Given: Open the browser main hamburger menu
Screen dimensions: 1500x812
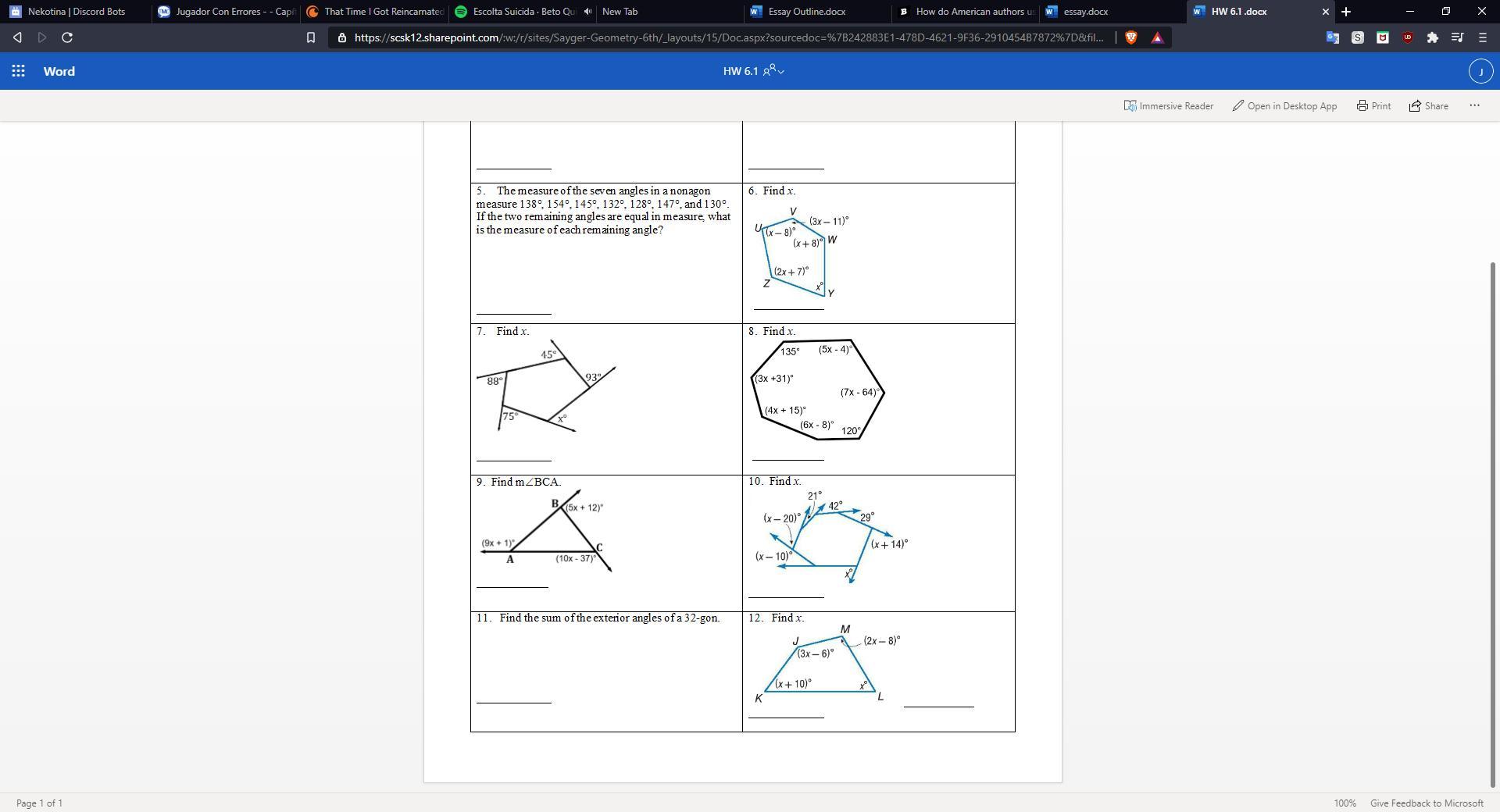Looking at the screenshot, I should coord(1483,37).
